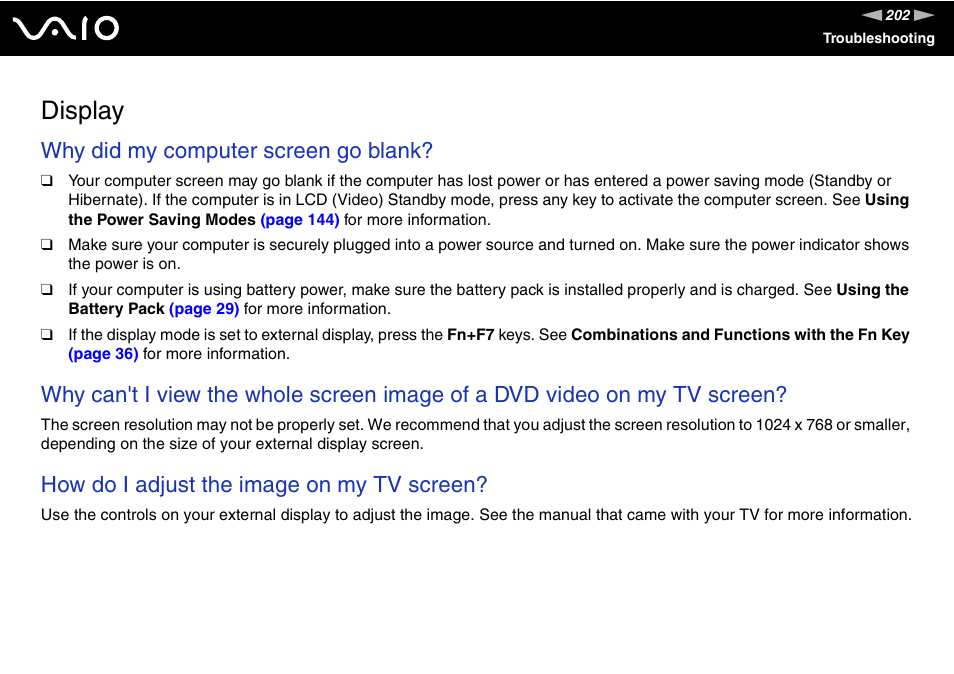The image size is (954, 674).
Task: Click bullet beside 'If the display mode is set'
Action: coord(47,335)
